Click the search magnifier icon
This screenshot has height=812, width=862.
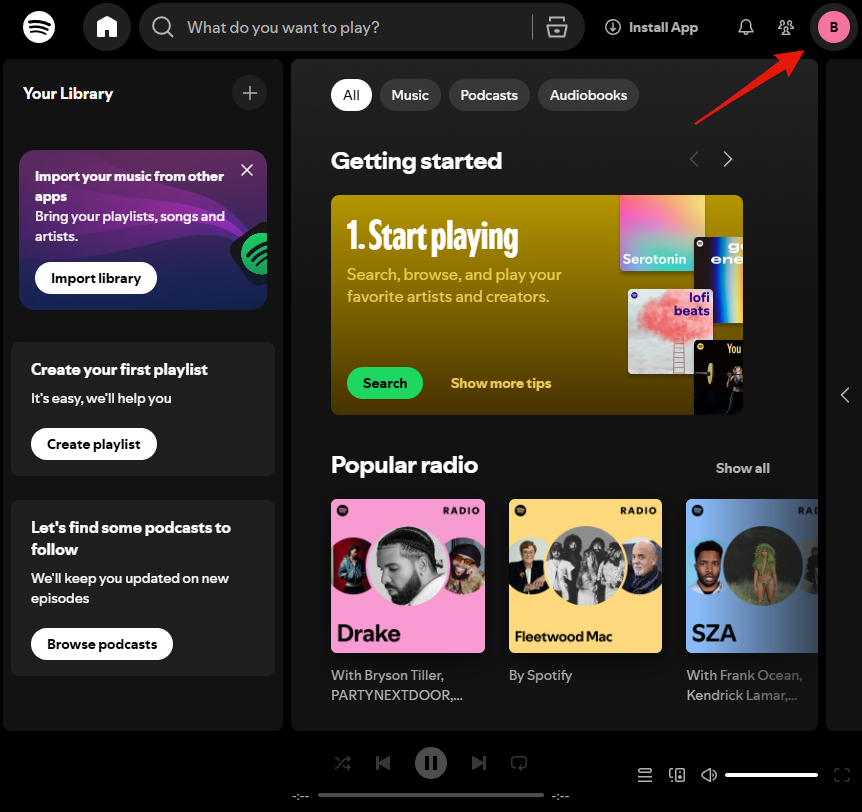point(163,27)
